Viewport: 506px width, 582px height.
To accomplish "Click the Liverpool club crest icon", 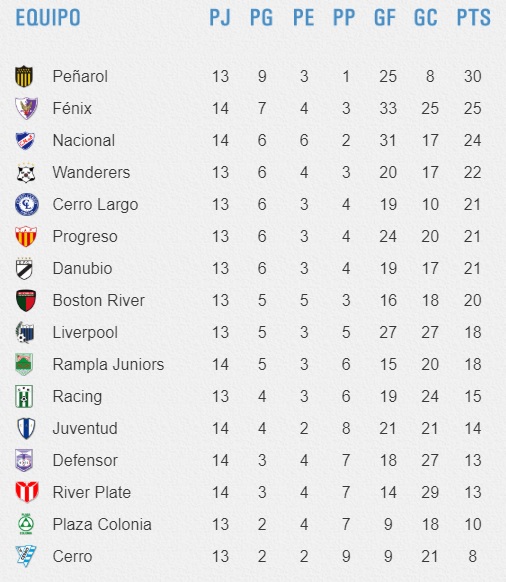I will 25,333.
